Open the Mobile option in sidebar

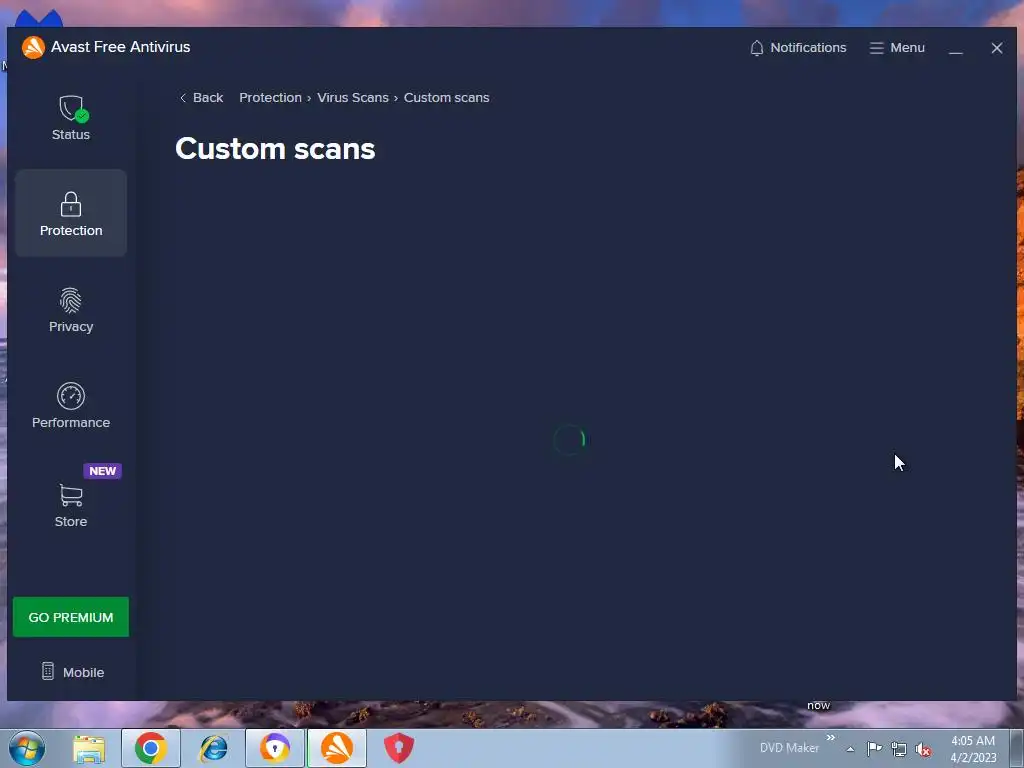[x=72, y=672]
